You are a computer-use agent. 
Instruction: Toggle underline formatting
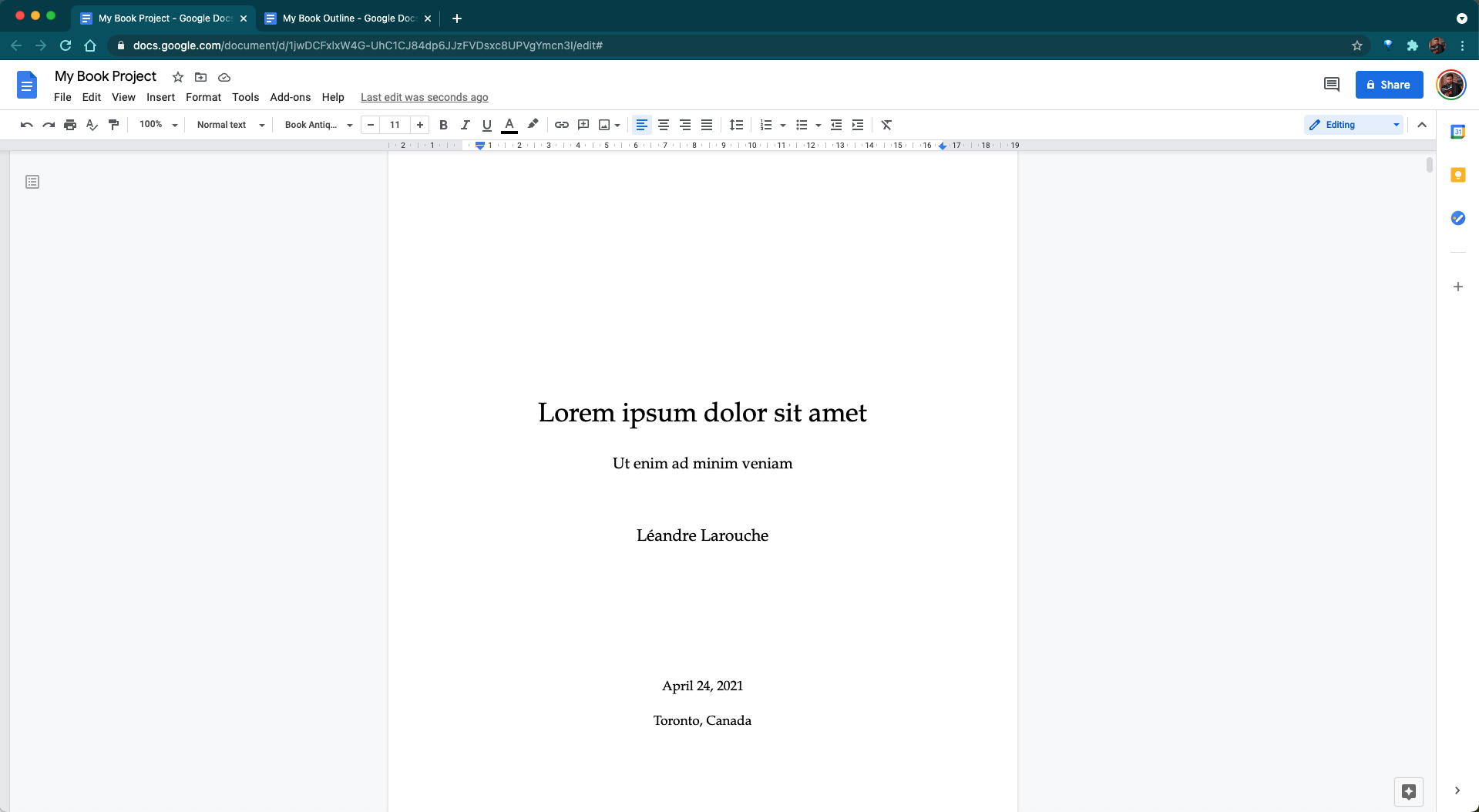click(486, 125)
